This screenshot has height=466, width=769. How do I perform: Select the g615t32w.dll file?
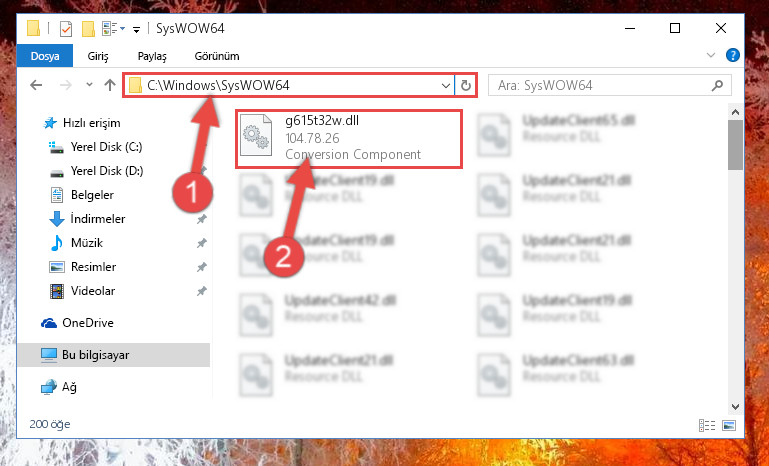point(349,139)
